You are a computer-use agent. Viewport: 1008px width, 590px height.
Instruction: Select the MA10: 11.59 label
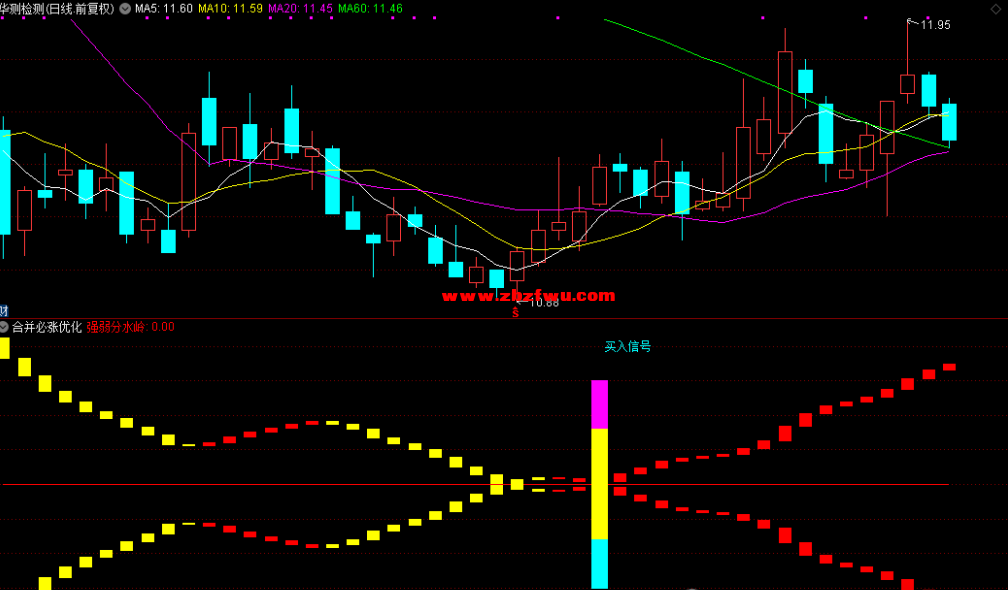230,8
